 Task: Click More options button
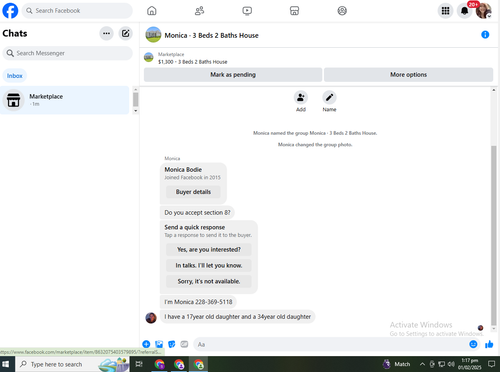(x=408, y=75)
